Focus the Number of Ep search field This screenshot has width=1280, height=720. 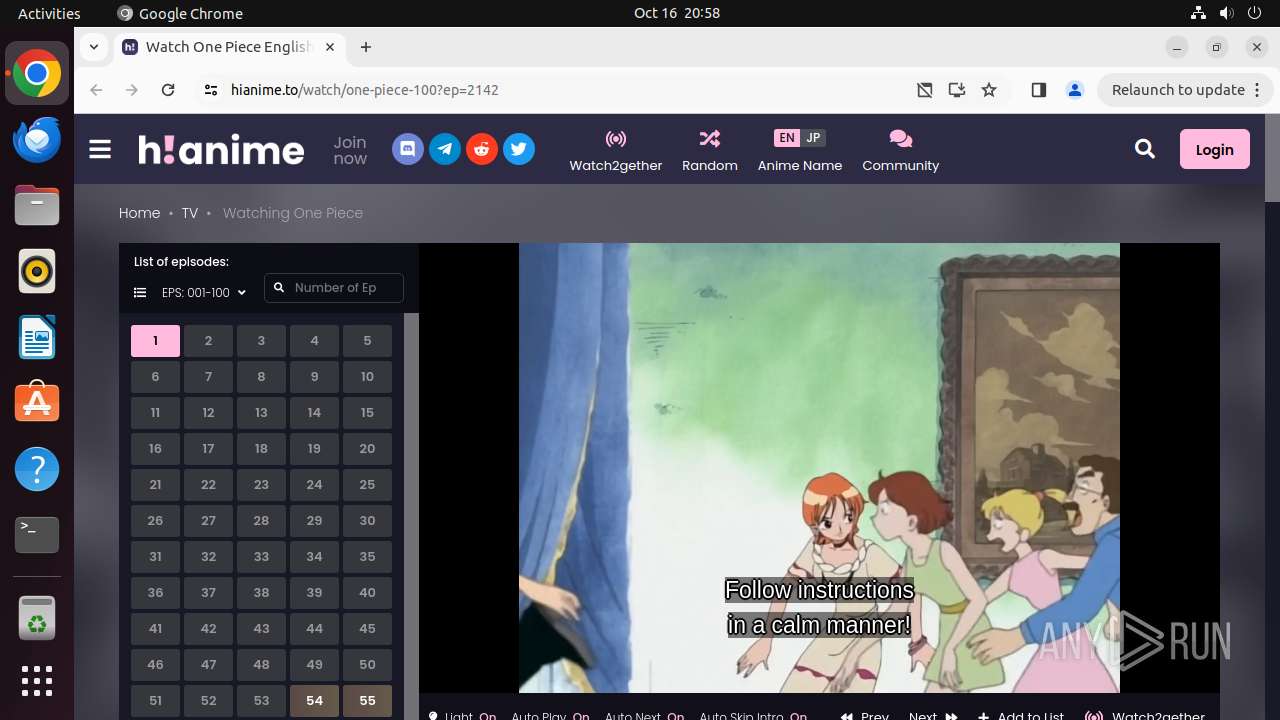[x=334, y=288]
